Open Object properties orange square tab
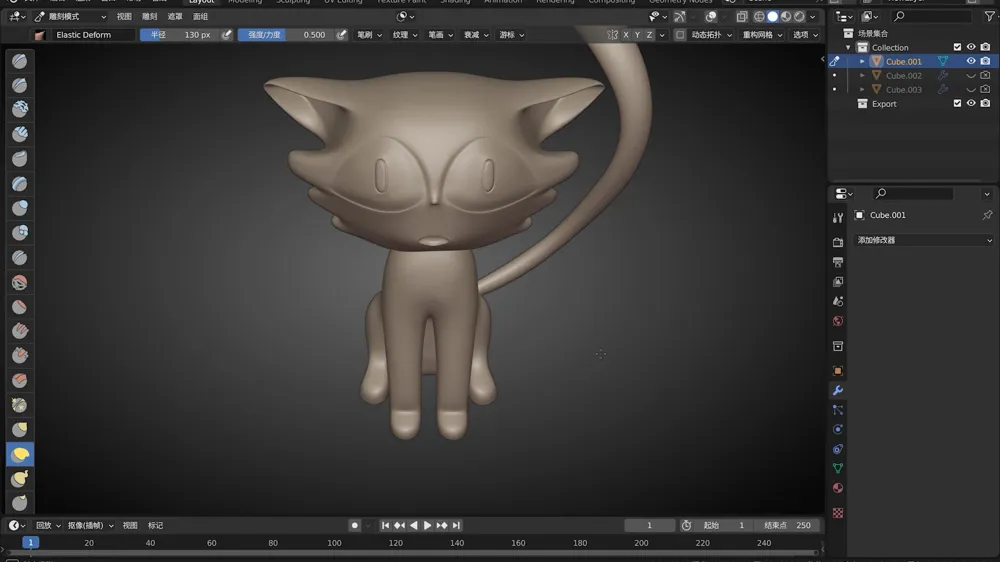The width and height of the screenshot is (1000, 562). click(838, 371)
